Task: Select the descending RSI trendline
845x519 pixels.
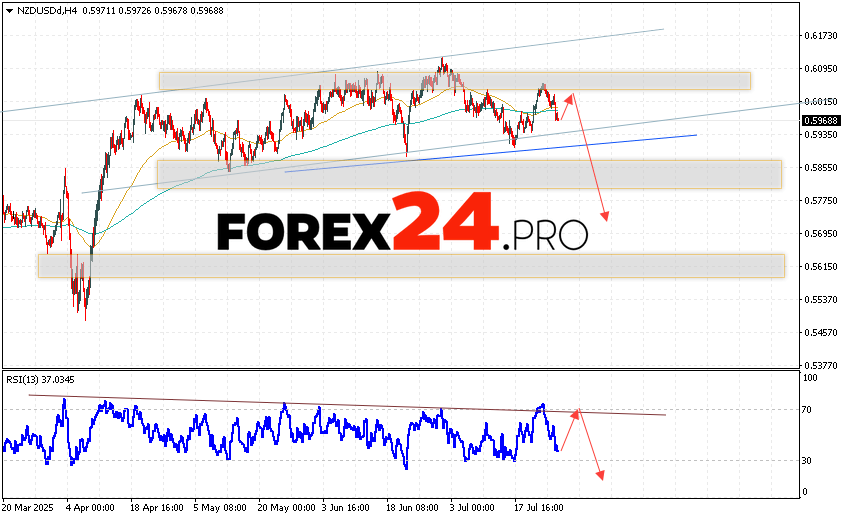Action: tap(300, 403)
